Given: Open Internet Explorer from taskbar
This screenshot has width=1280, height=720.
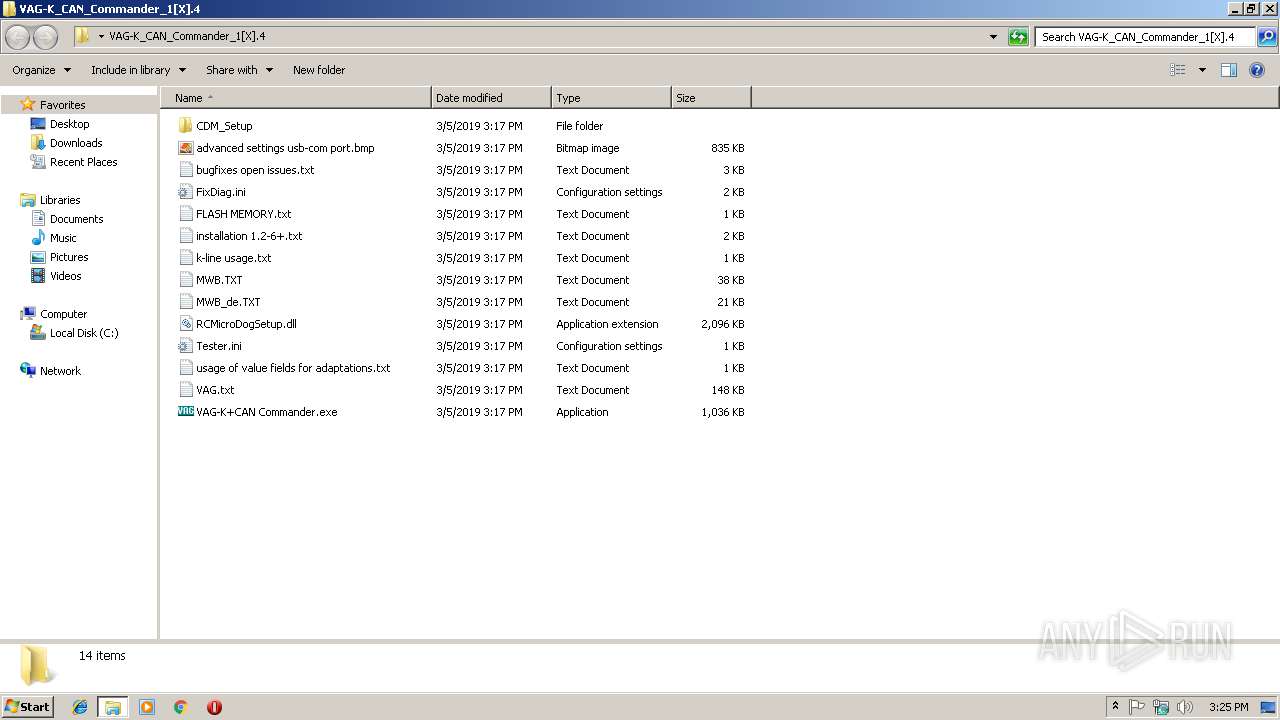Looking at the screenshot, I should coord(80,707).
